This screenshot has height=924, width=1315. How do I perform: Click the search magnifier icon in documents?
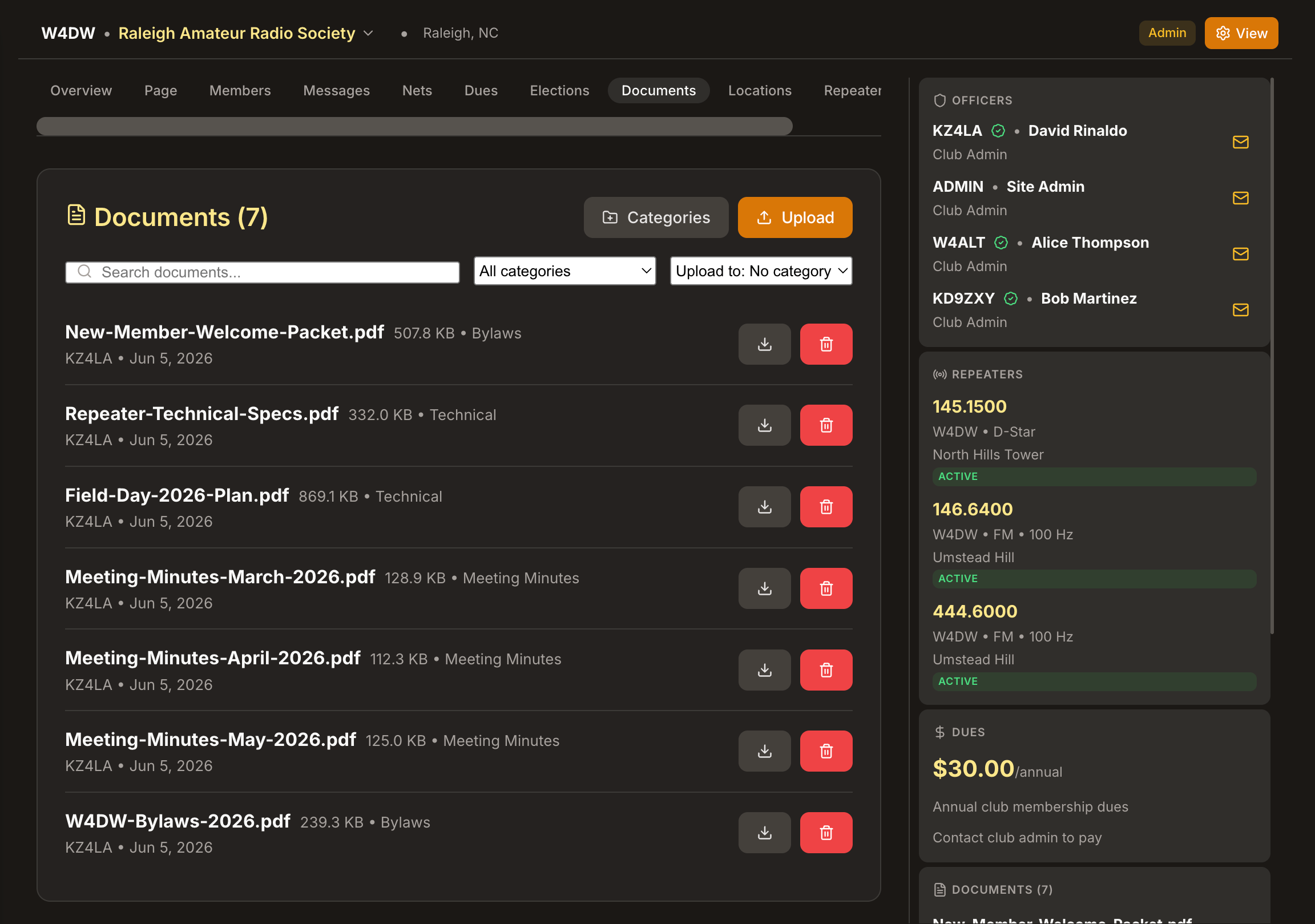[84, 272]
